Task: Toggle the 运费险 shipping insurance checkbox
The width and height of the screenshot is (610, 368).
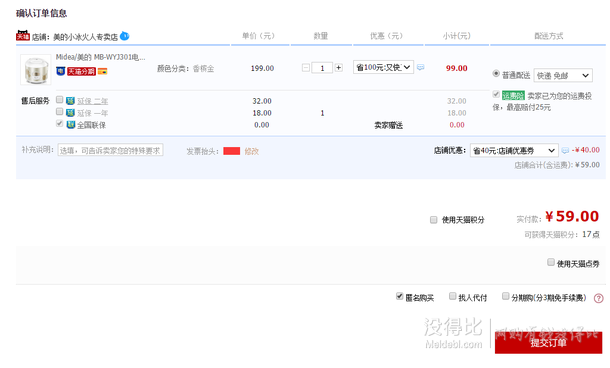Action: click(496, 94)
